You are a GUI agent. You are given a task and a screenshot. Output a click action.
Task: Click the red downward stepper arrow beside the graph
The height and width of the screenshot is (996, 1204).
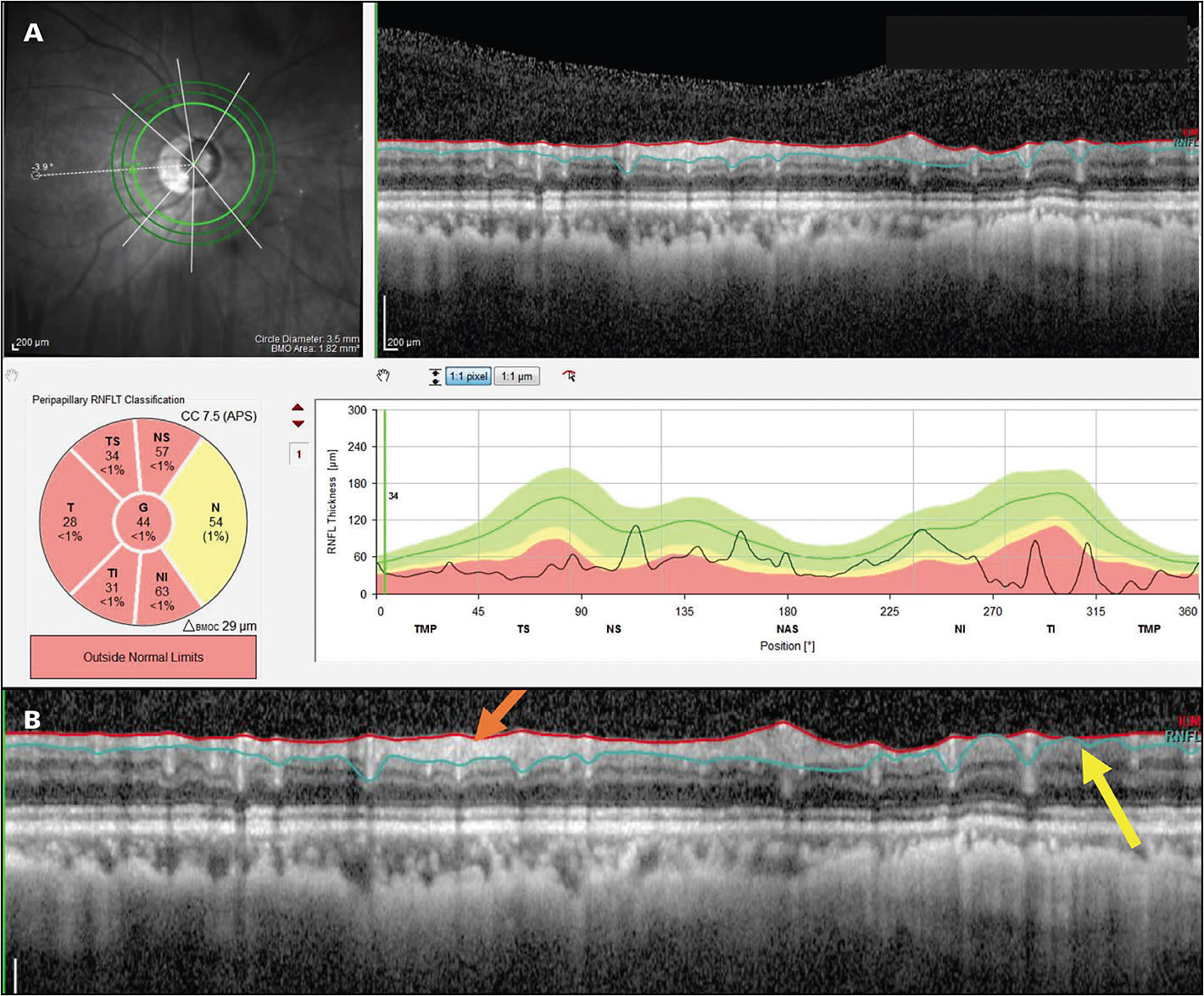298,424
